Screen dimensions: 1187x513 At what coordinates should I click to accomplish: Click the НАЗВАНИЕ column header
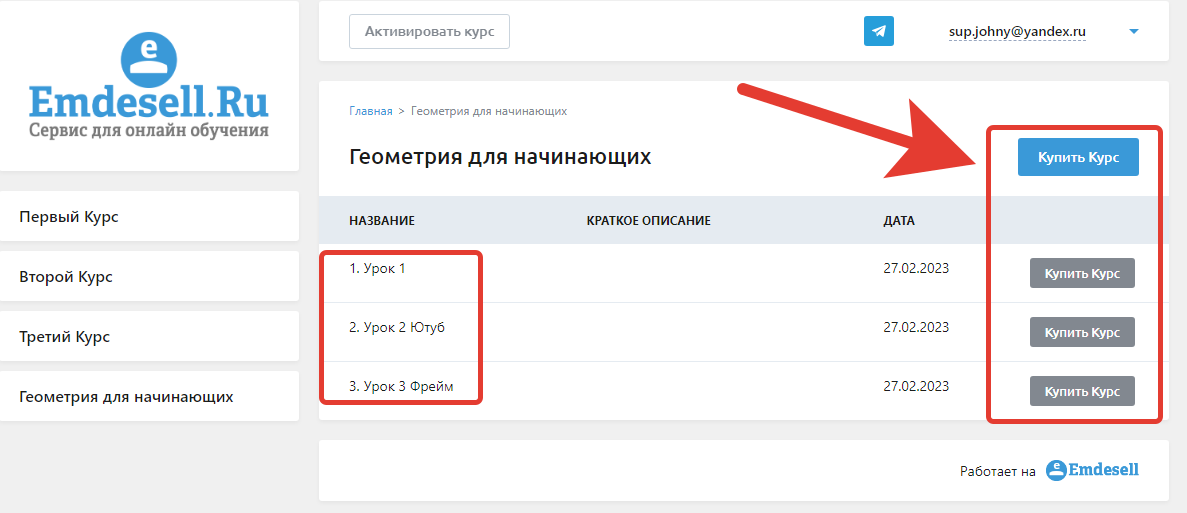382,221
